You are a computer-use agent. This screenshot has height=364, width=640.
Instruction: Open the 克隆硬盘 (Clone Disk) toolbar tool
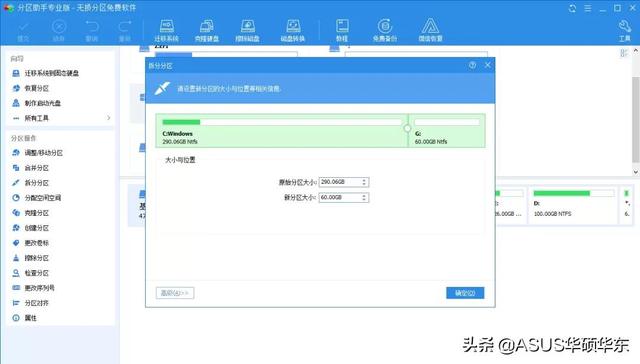(207, 31)
